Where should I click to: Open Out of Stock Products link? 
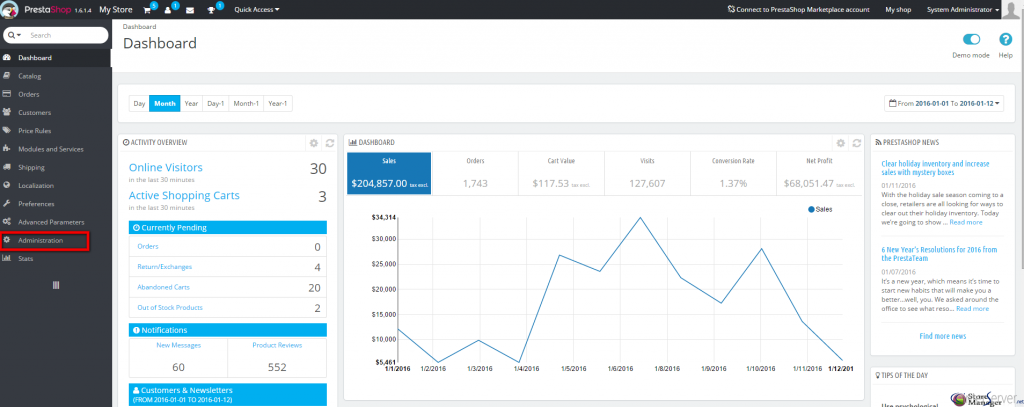(x=170, y=307)
